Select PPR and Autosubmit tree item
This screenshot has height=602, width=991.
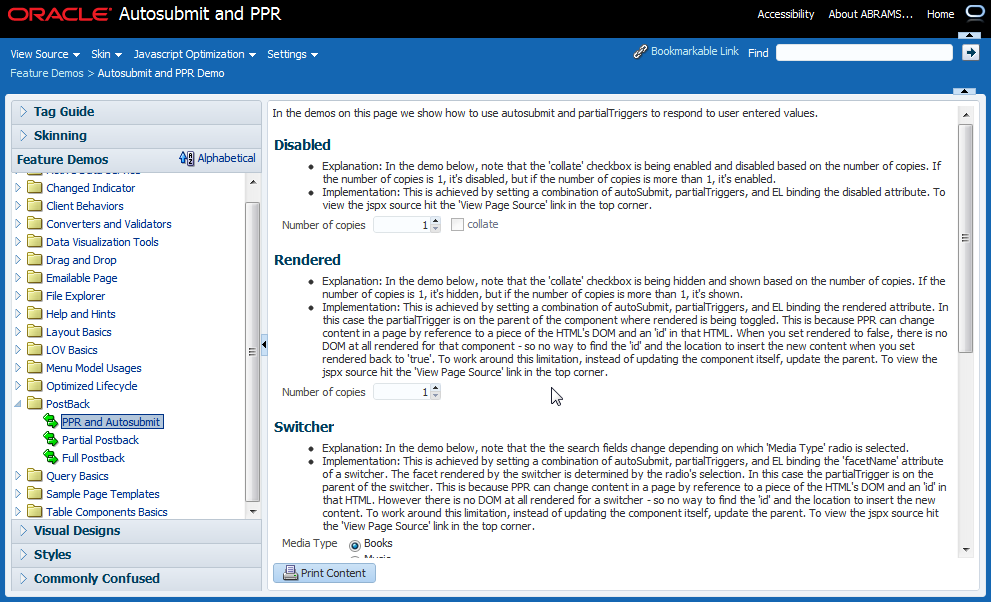111,421
